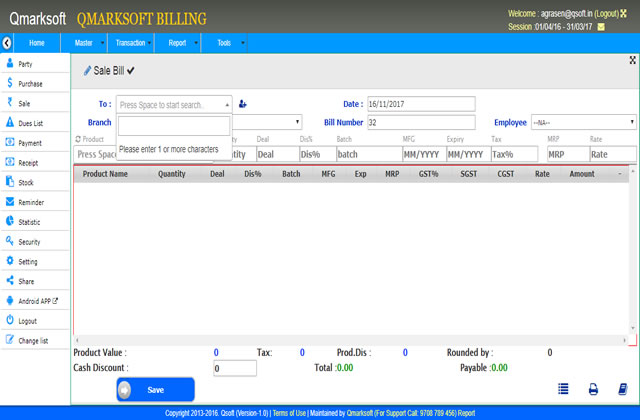Click the Deal input field

(278, 154)
